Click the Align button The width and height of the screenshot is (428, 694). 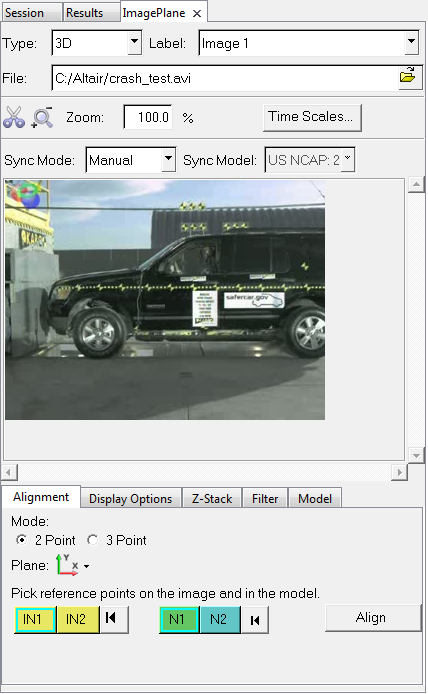click(x=373, y=617)
